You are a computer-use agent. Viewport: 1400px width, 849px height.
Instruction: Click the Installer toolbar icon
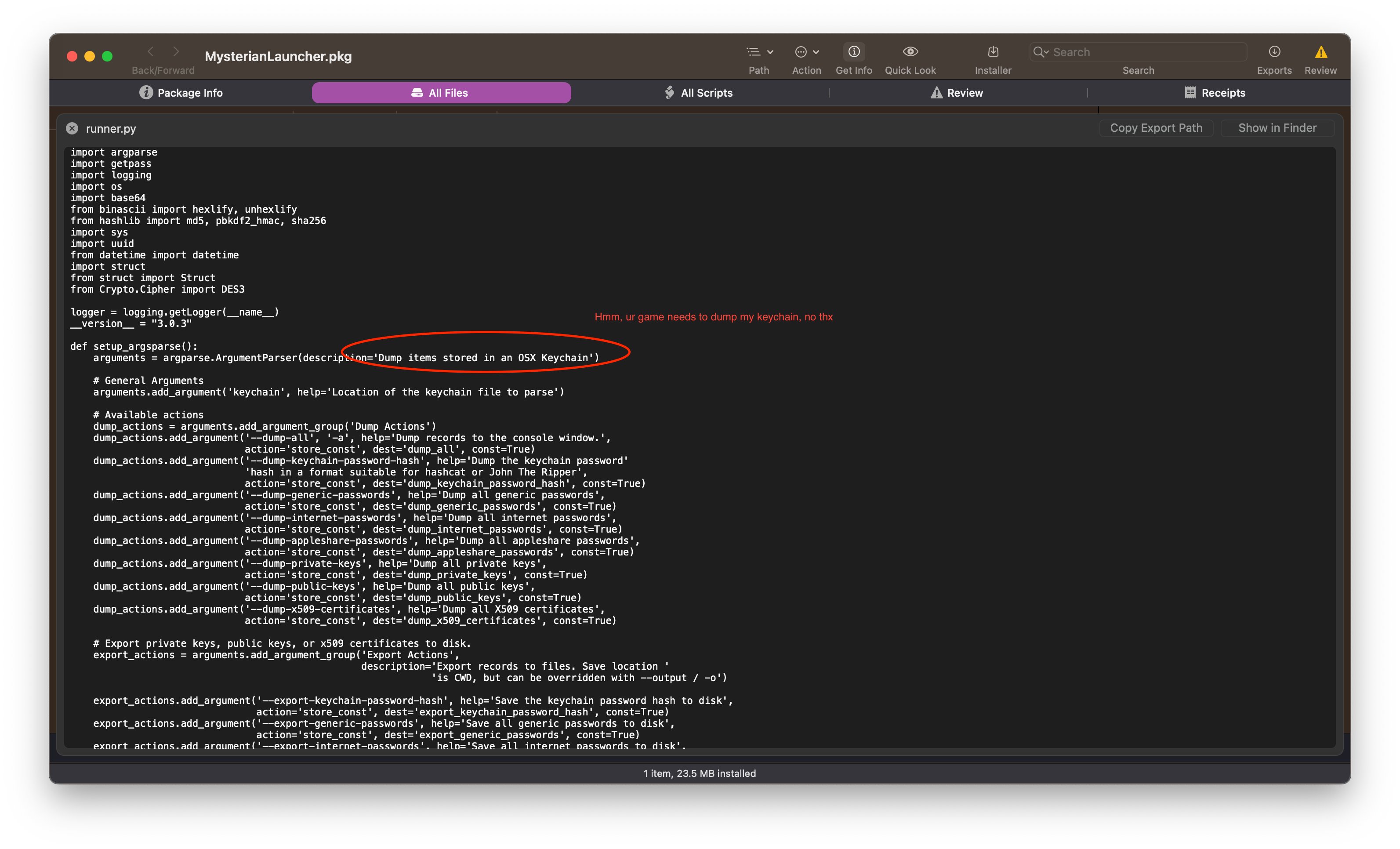coord(993,52)
